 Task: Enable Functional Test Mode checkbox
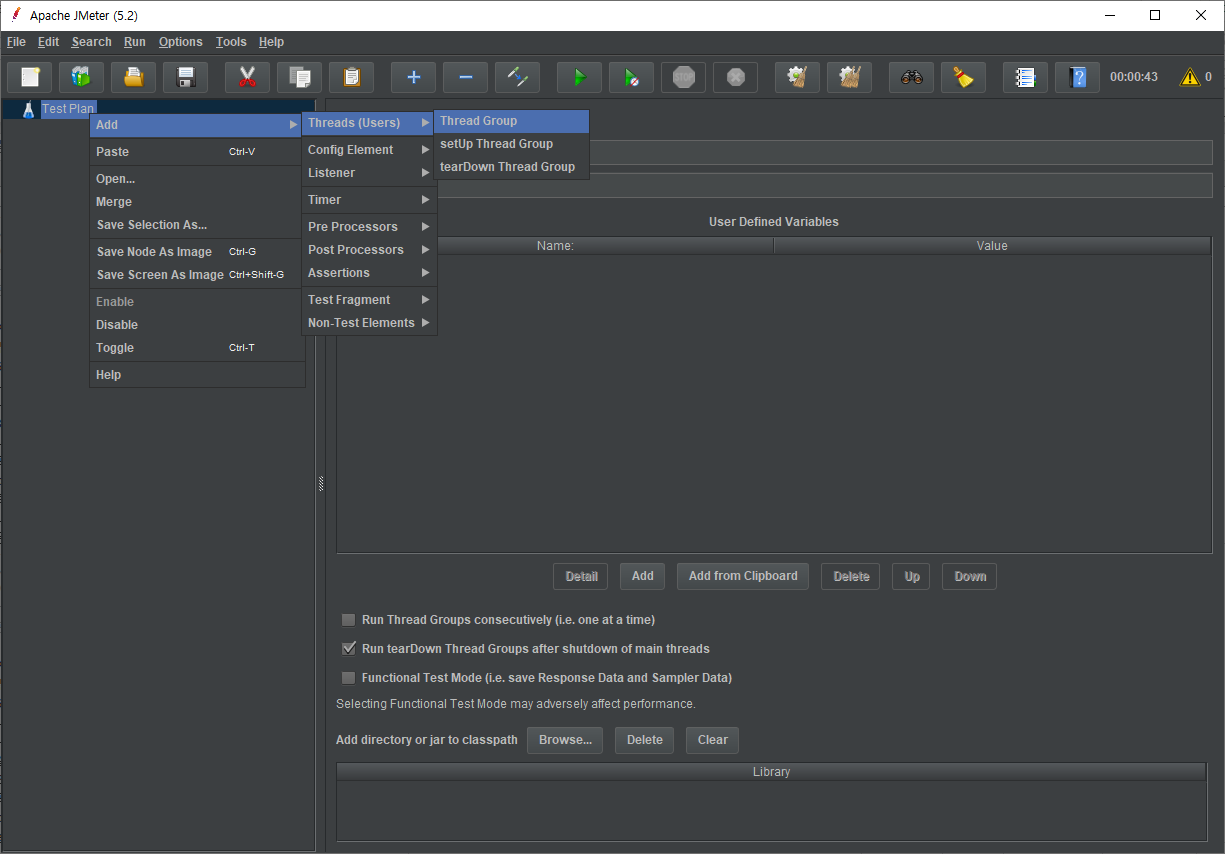pyautogui.click(x=349, y=678)
